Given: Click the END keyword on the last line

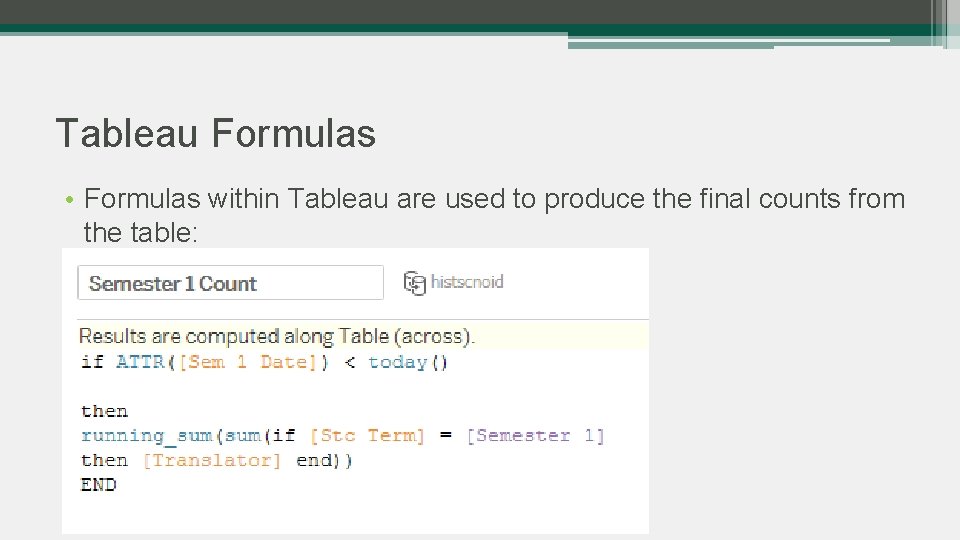Looking at the screenshot, I should tap(99, 485).
